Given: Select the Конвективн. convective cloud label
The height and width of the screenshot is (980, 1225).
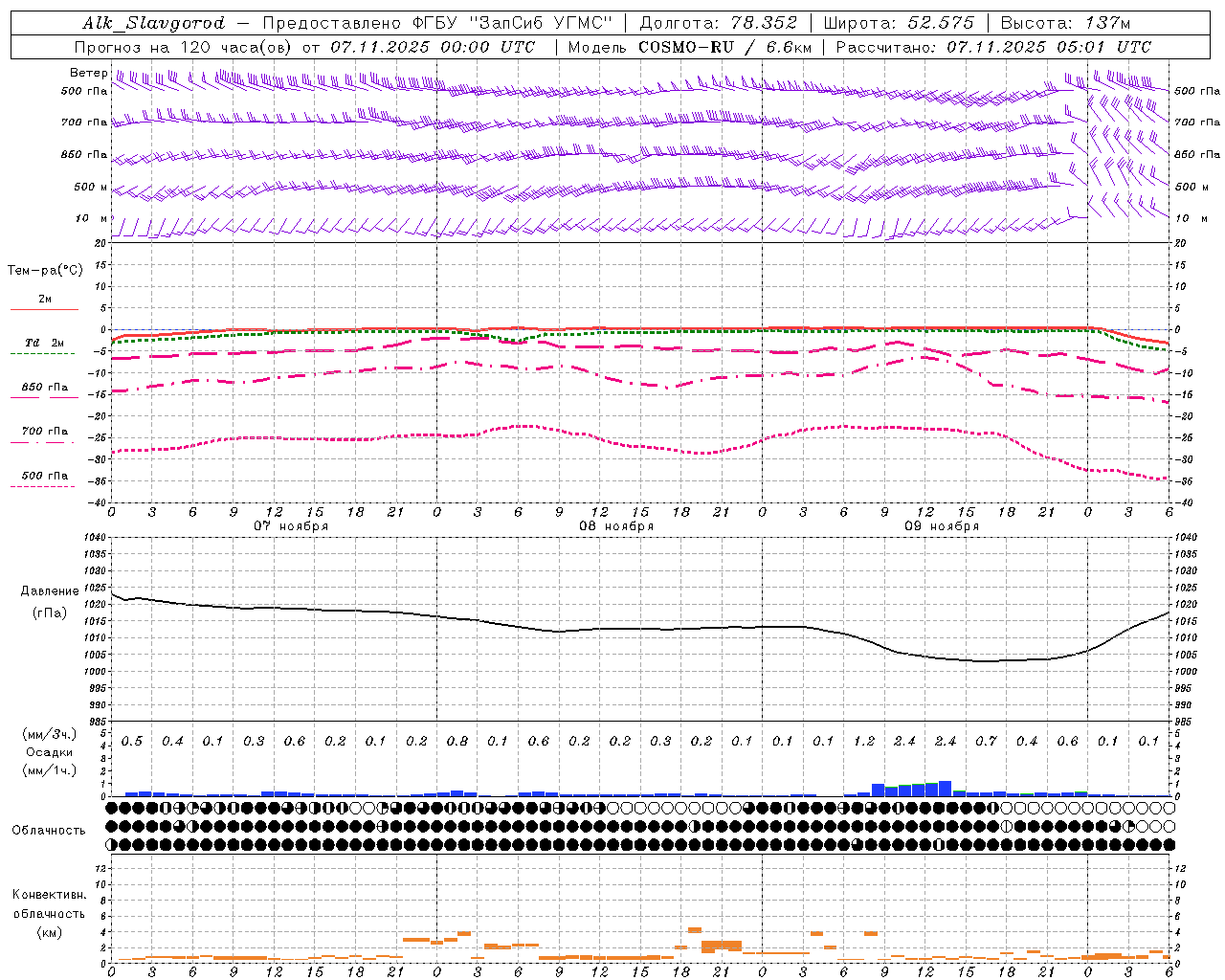Looking at the screenshot, I should click(x=49, y=895).
